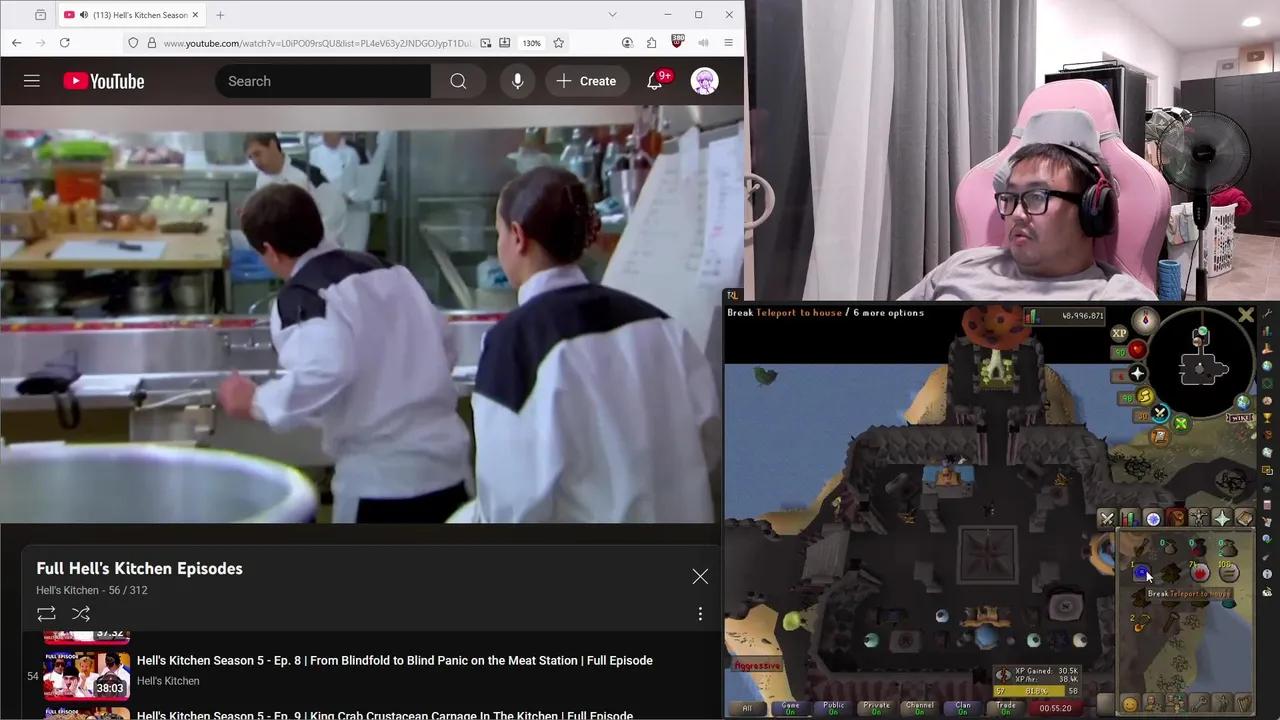1280x720 pixels.
Task: Open Hell's Kitchen channel link under Ep. 8
Action: point(168,681)
